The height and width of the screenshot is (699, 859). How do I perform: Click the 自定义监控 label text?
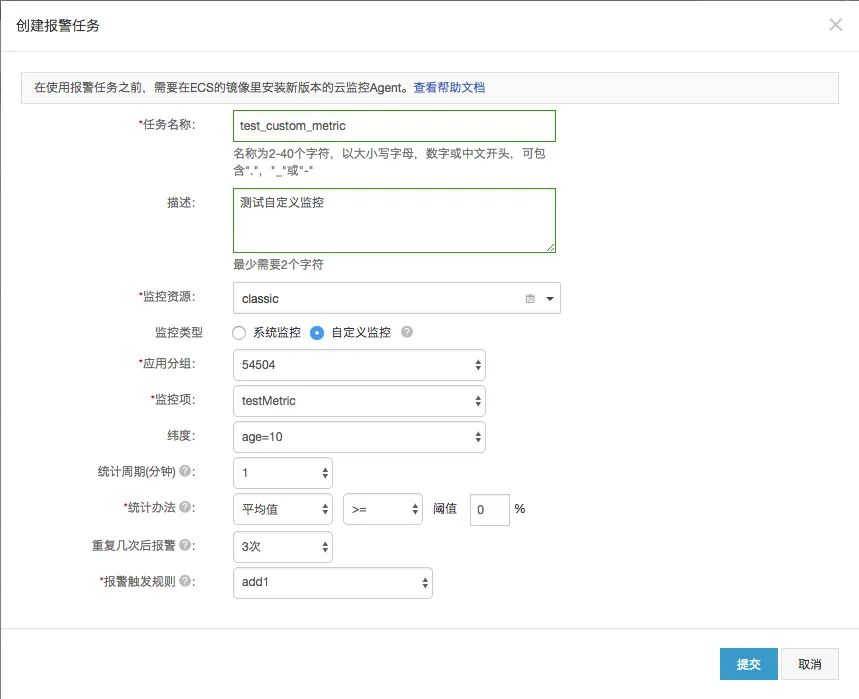(361, 333)
